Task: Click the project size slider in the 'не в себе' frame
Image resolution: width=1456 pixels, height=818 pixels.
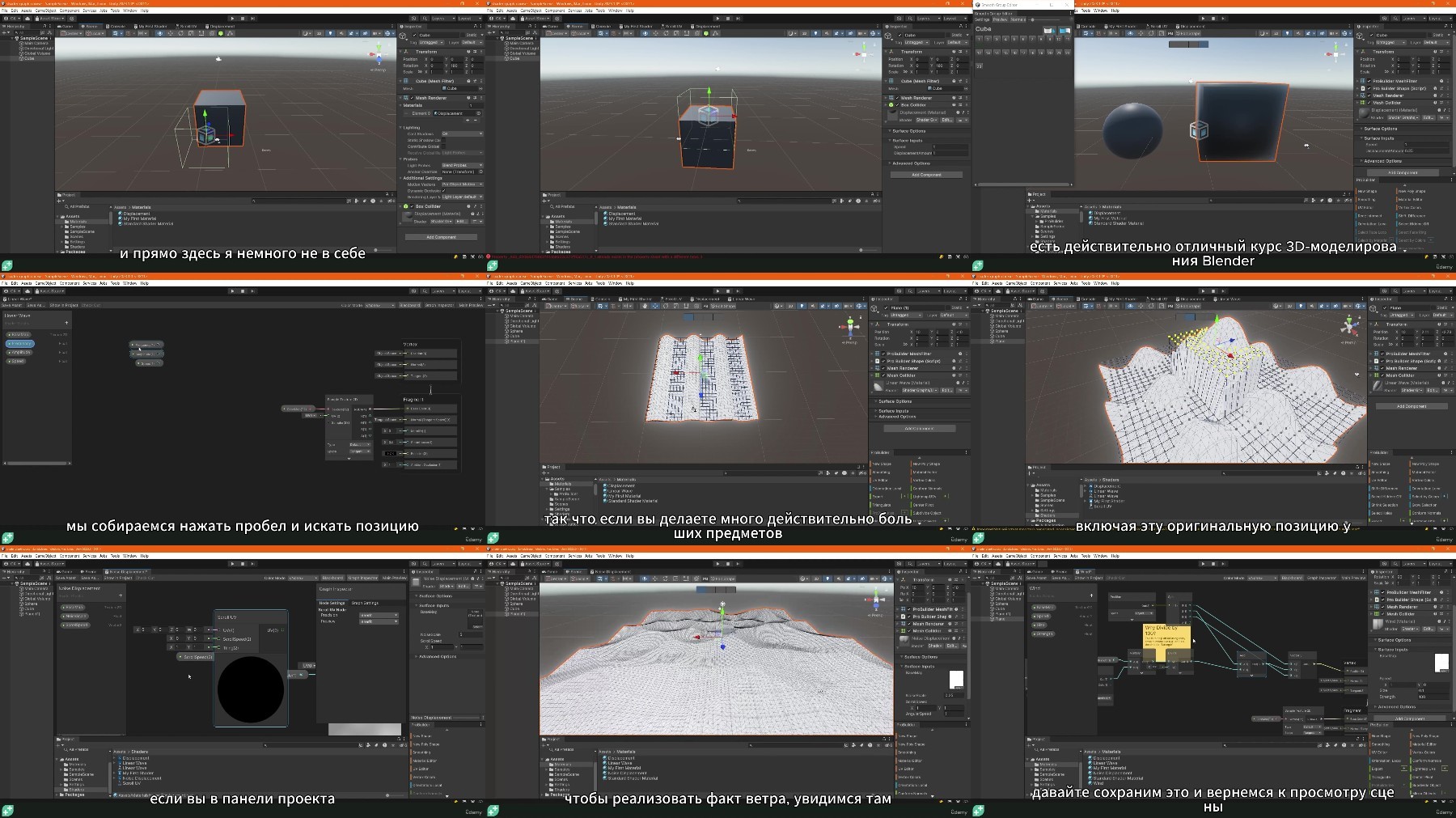Action: 383,250
